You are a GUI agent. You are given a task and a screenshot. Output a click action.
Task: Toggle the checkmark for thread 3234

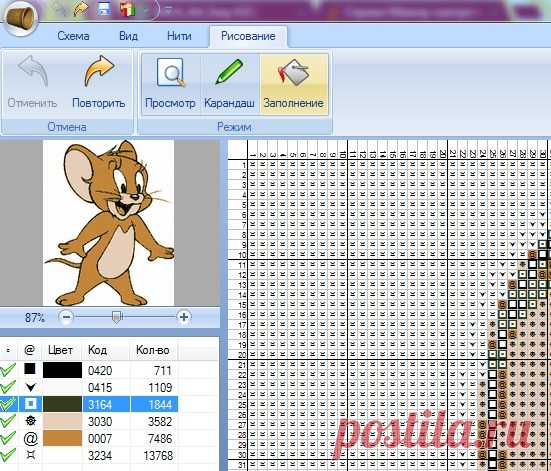tap(8, 455)
